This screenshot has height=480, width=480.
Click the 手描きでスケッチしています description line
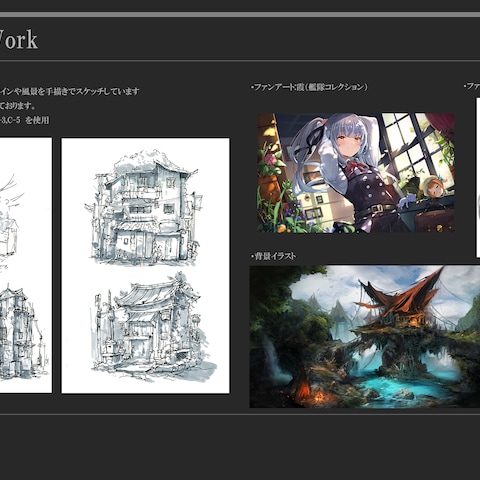[x=69, y=91]
